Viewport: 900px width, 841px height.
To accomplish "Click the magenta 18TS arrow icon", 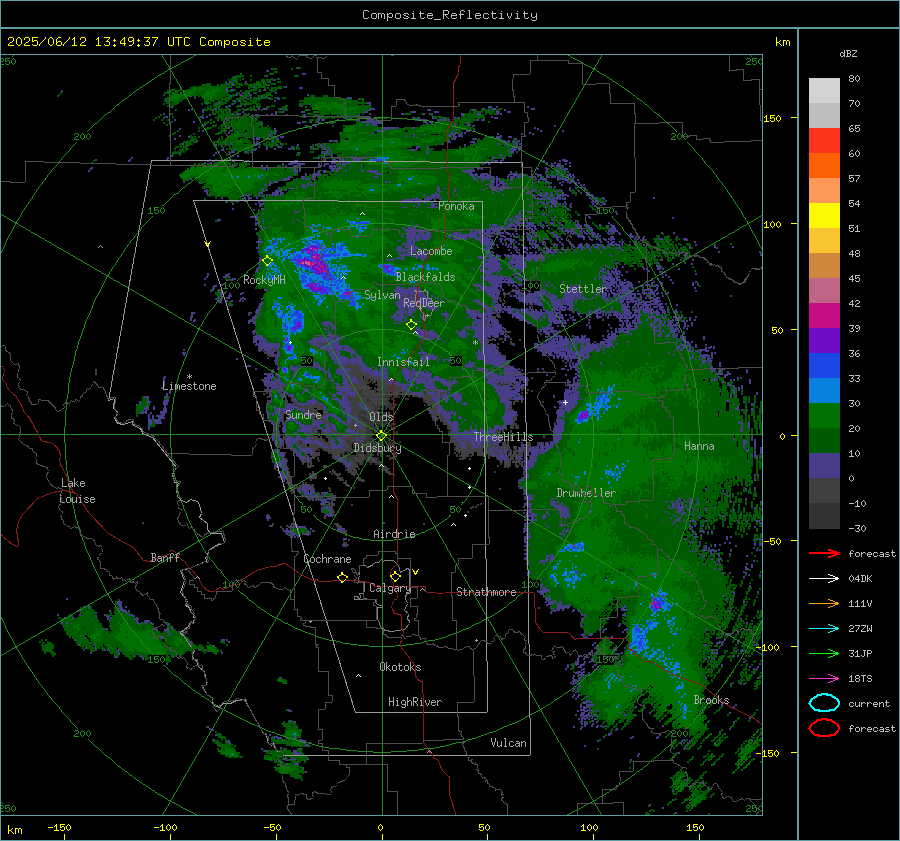I will coord(824,679).
